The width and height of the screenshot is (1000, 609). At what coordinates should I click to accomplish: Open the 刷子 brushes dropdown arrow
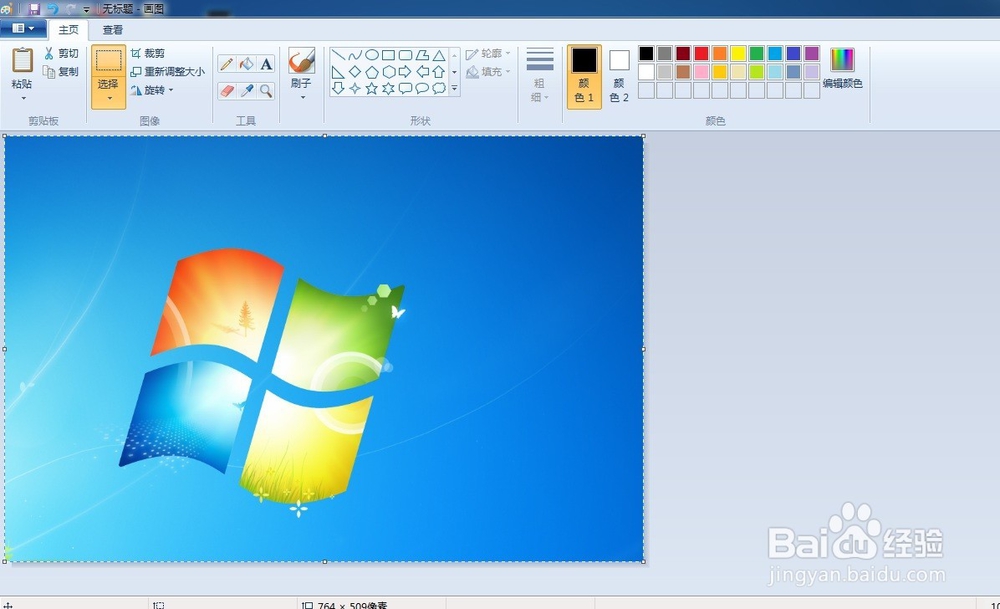302,97
